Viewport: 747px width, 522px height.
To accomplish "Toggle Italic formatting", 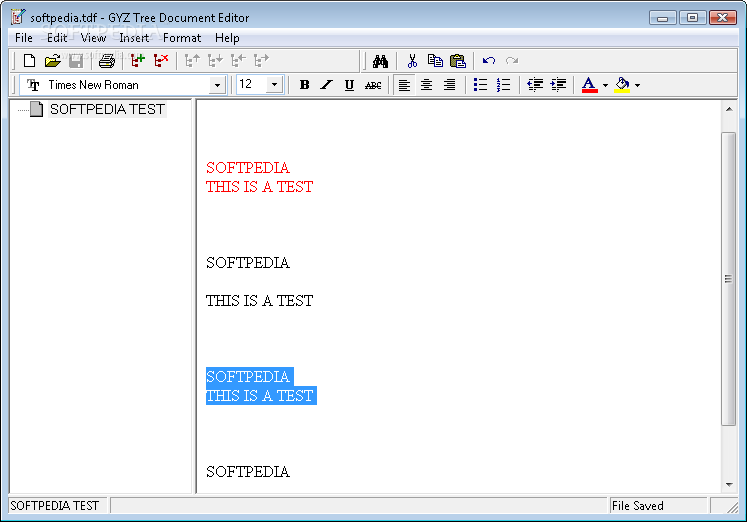I will (x=327, y=85).
